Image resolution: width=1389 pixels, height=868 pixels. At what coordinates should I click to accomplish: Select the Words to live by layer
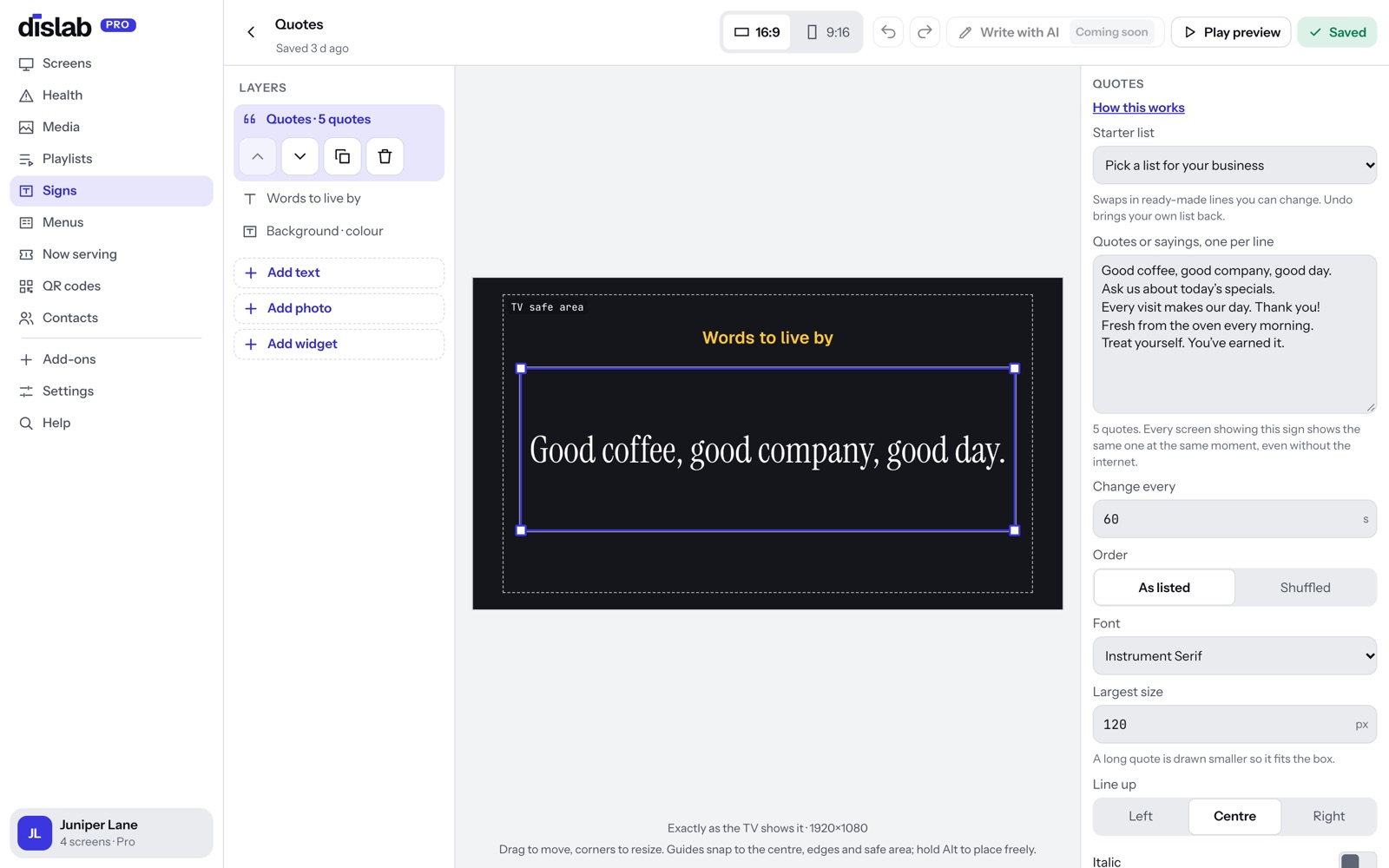click(x=339, y=199)
